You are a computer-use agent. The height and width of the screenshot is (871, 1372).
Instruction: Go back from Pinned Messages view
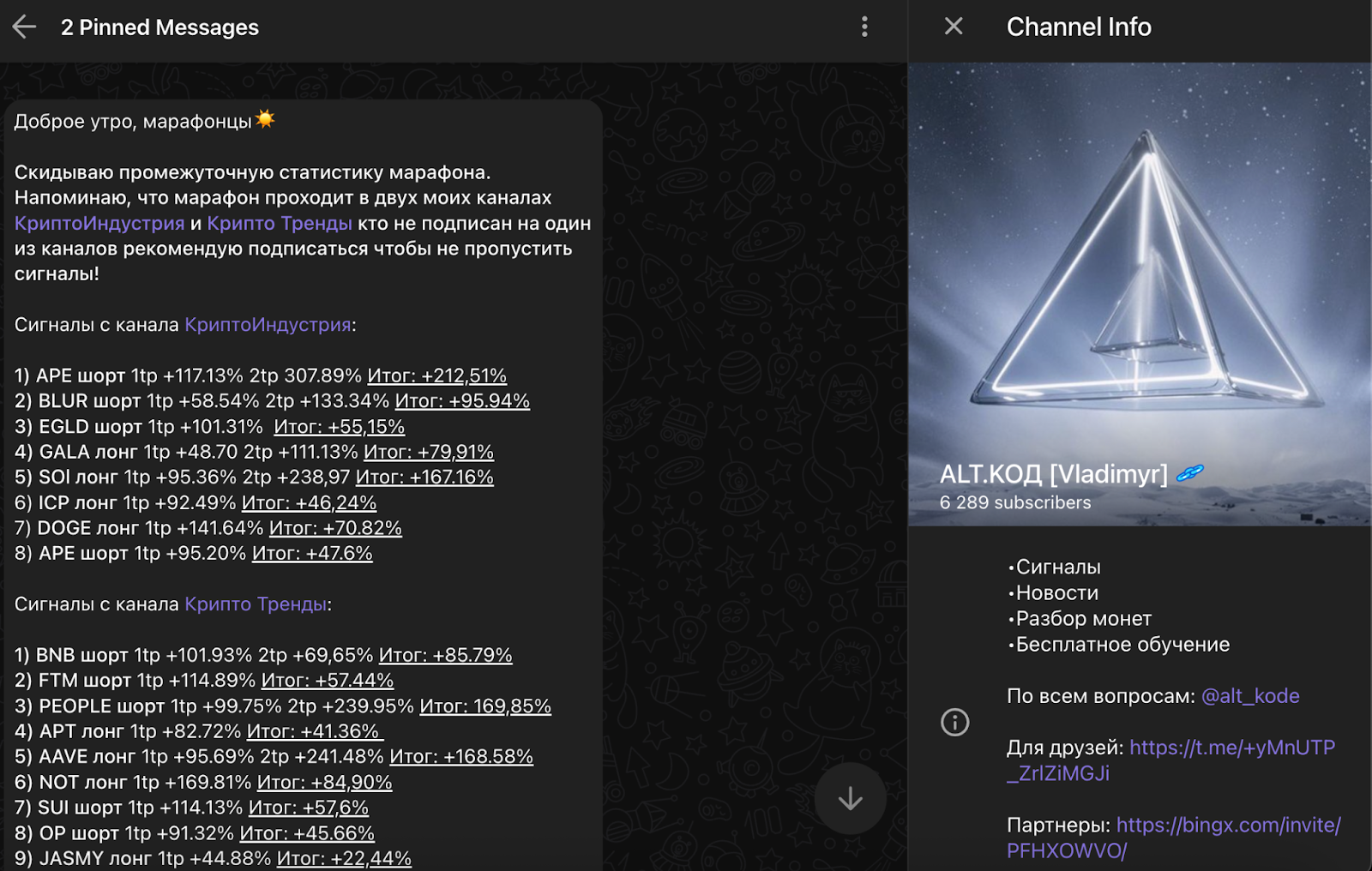(x=24, y=27)
